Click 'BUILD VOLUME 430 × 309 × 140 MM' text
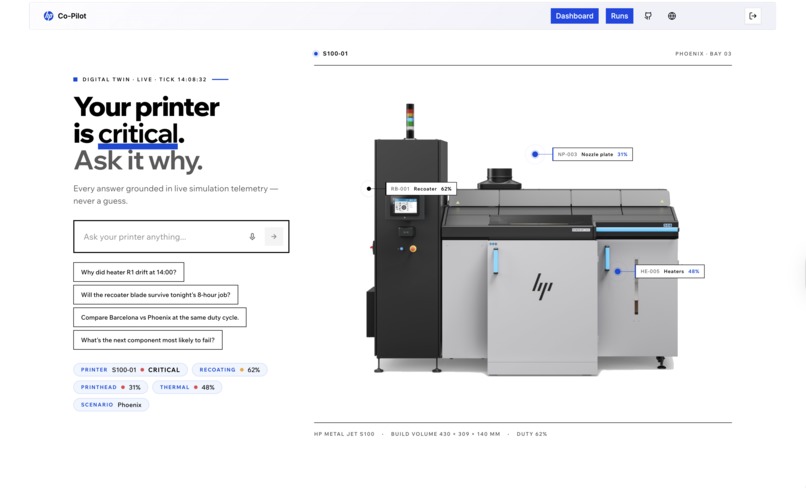Viewport: 806px width, 488px height. [445, 434]
